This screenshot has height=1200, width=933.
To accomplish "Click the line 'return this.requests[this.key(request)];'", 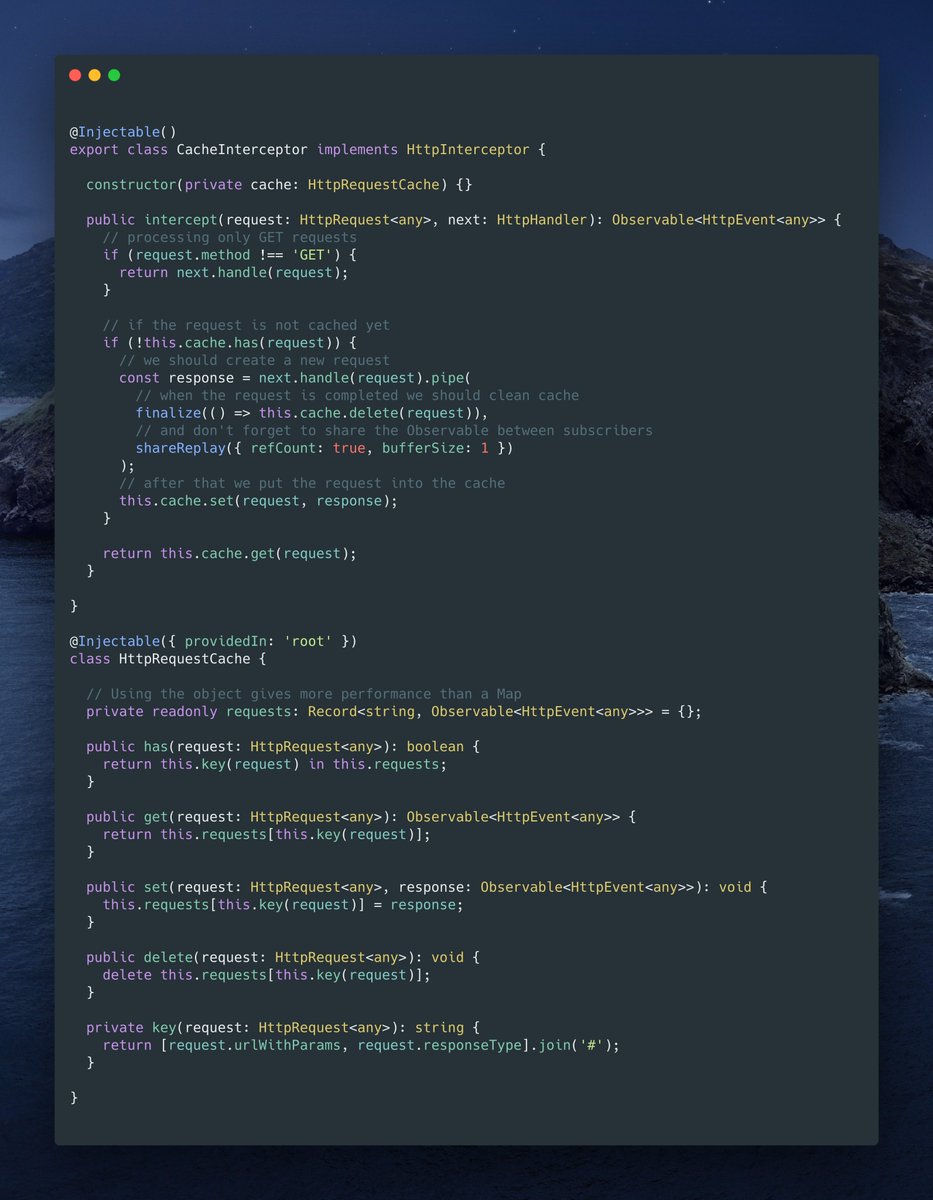I will coord(267,834).
